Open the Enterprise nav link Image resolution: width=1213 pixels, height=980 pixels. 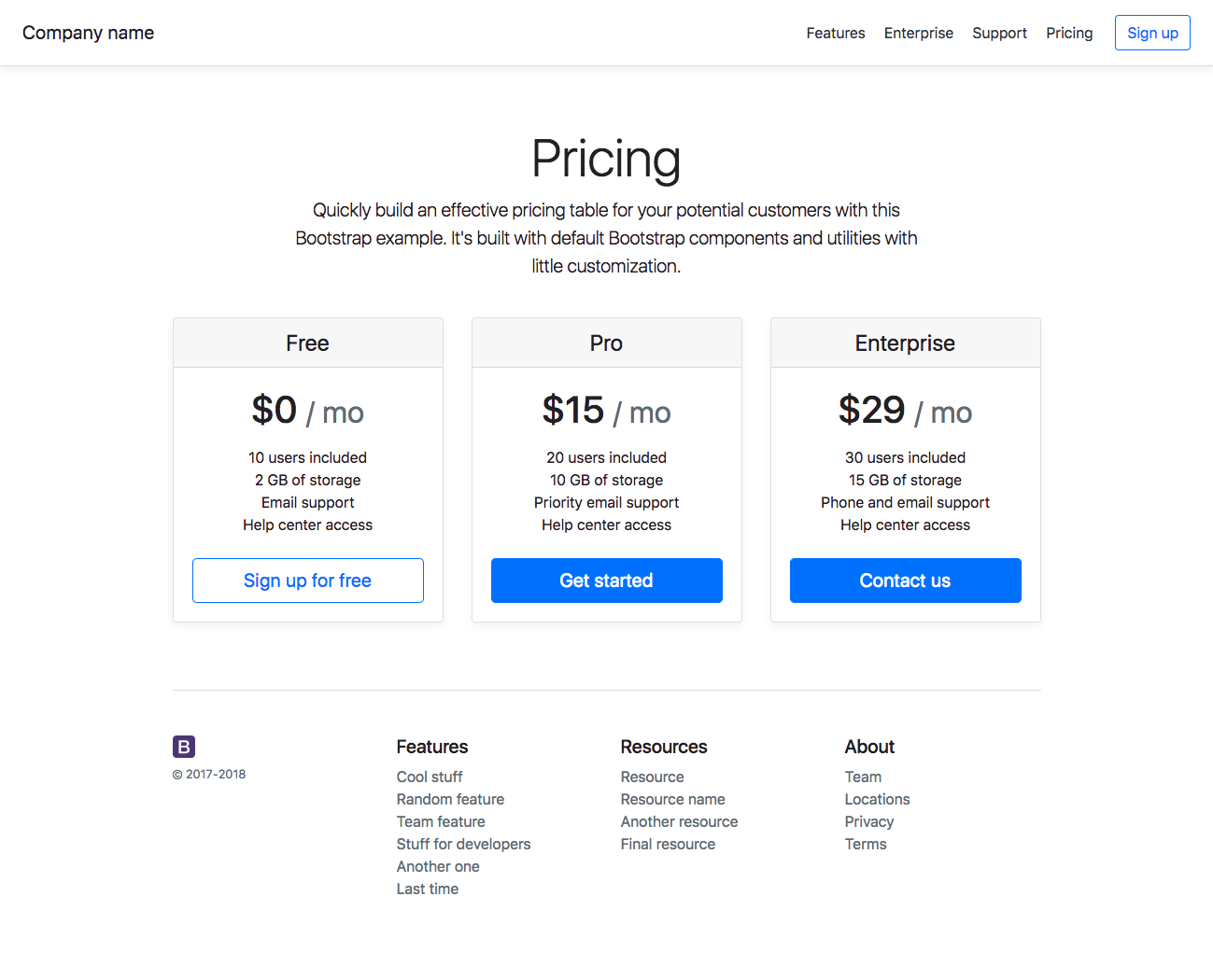point(919,33)
